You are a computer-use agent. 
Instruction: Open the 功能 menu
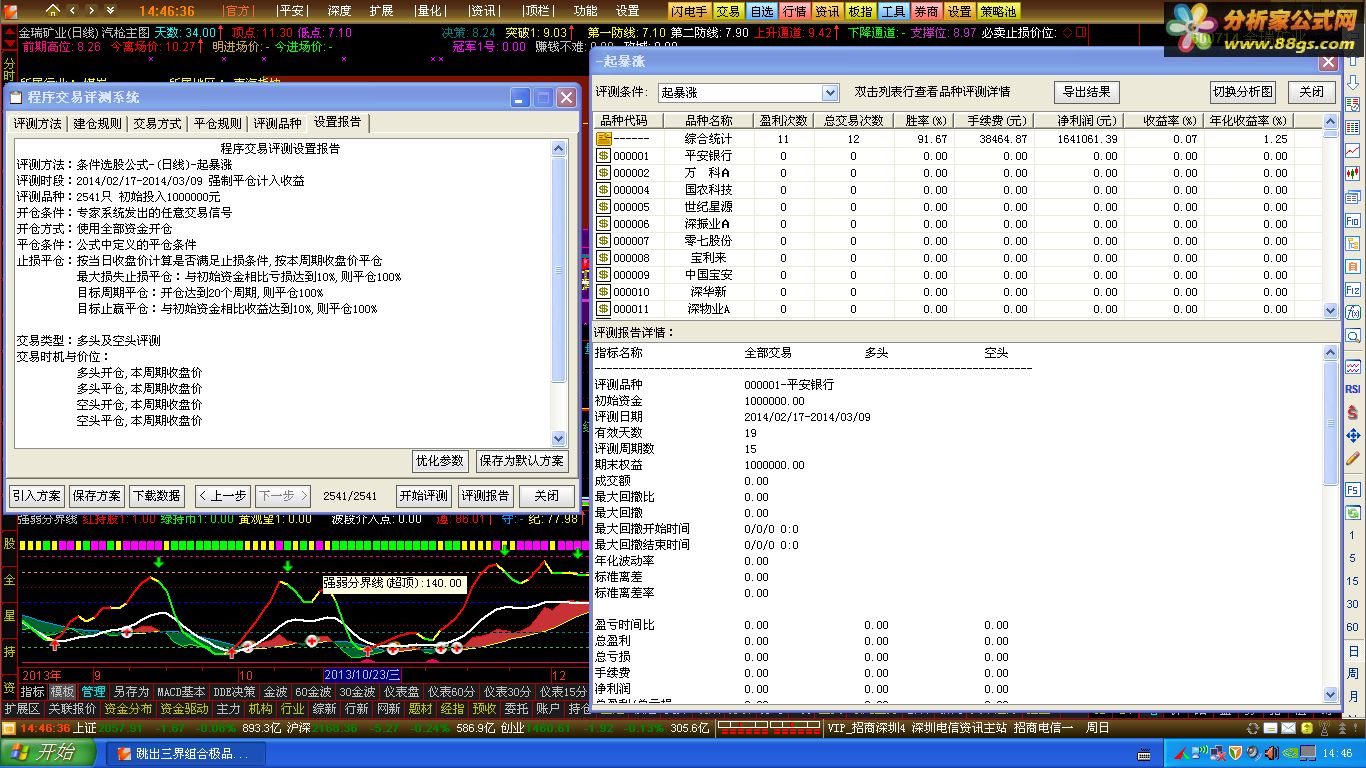tap(586, 11)
